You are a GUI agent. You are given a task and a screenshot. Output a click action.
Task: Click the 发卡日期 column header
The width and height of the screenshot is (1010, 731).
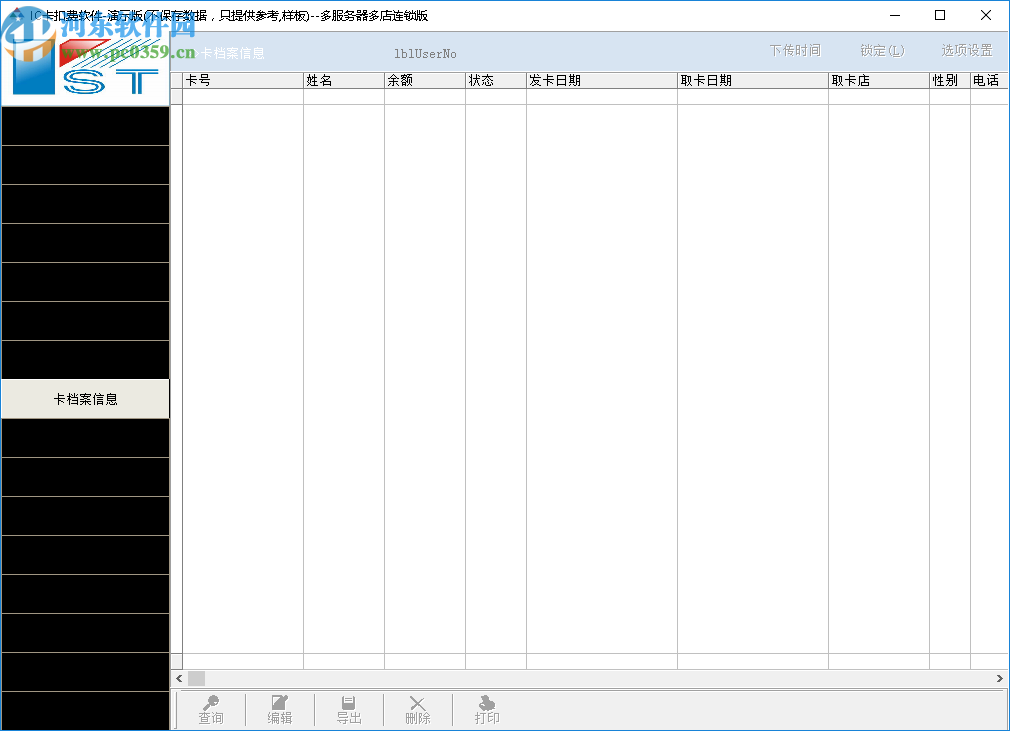[601, 81]
